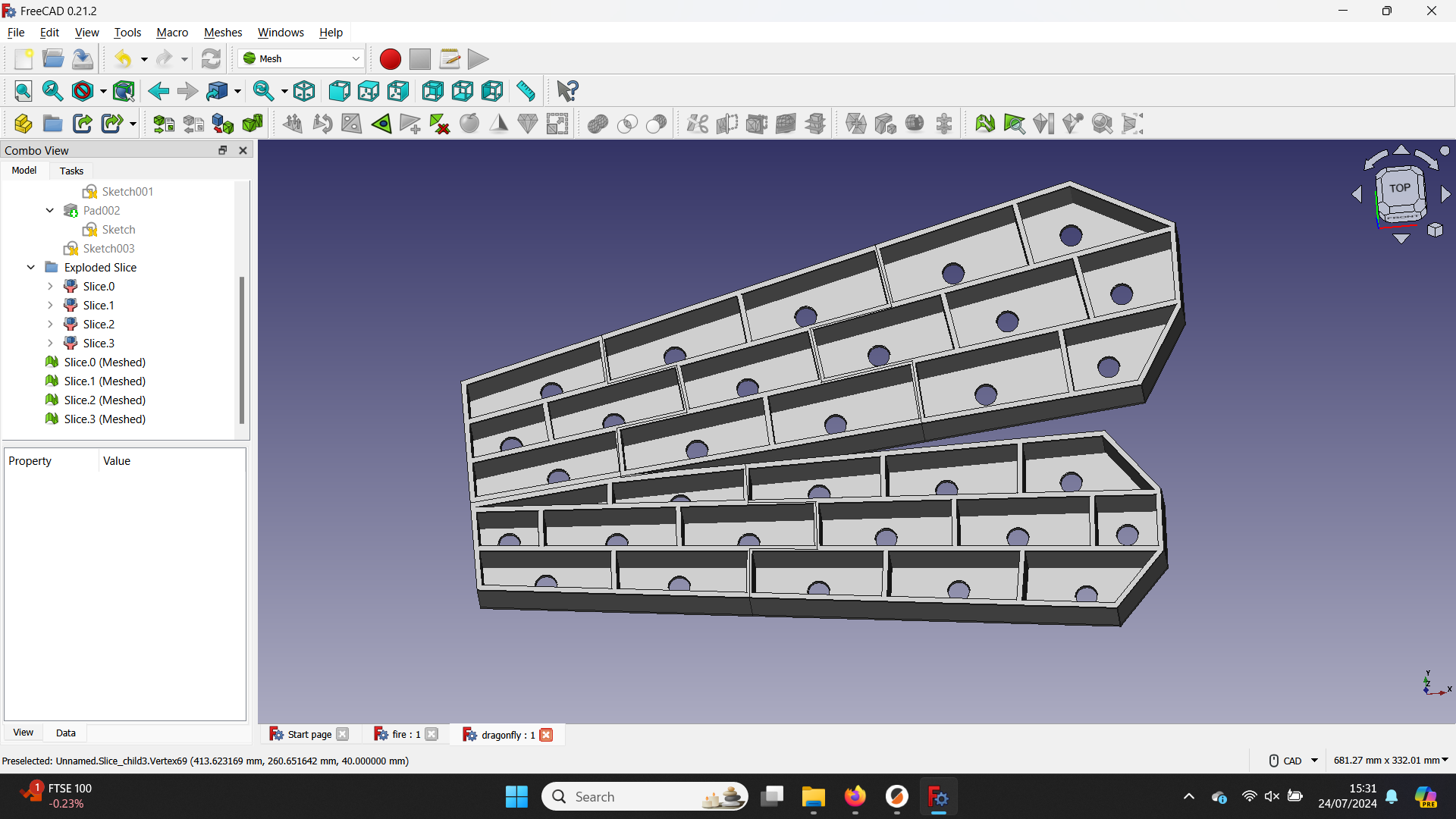The height and width of the screenshot is (819, 1456).
Task: Select the Home view orientation icon
Action: (x=305, y=91)
